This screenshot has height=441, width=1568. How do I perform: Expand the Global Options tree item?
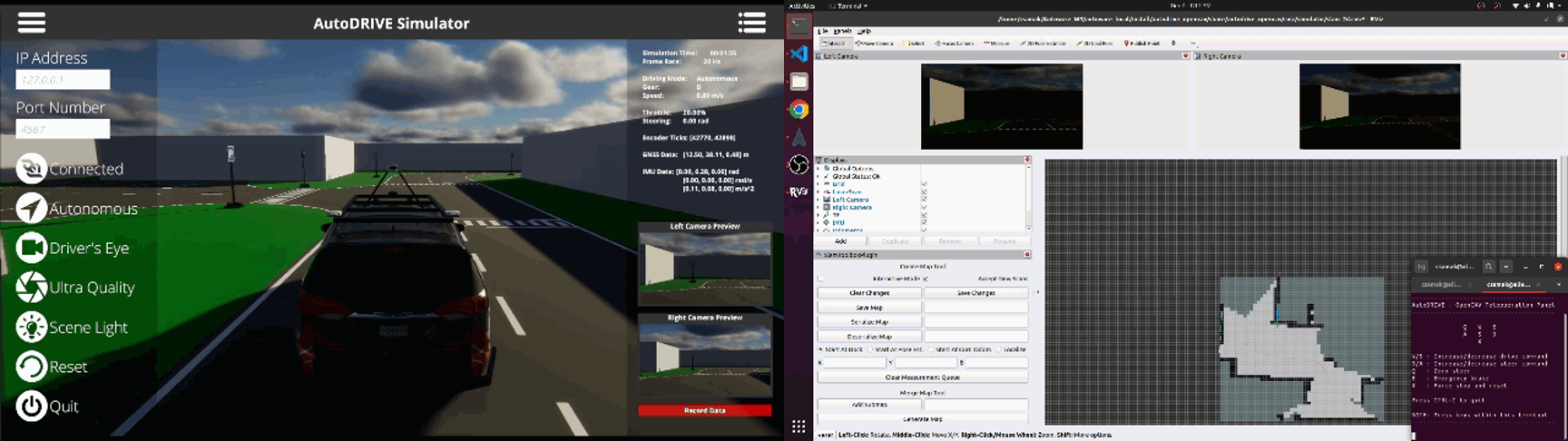click(818, 169)
